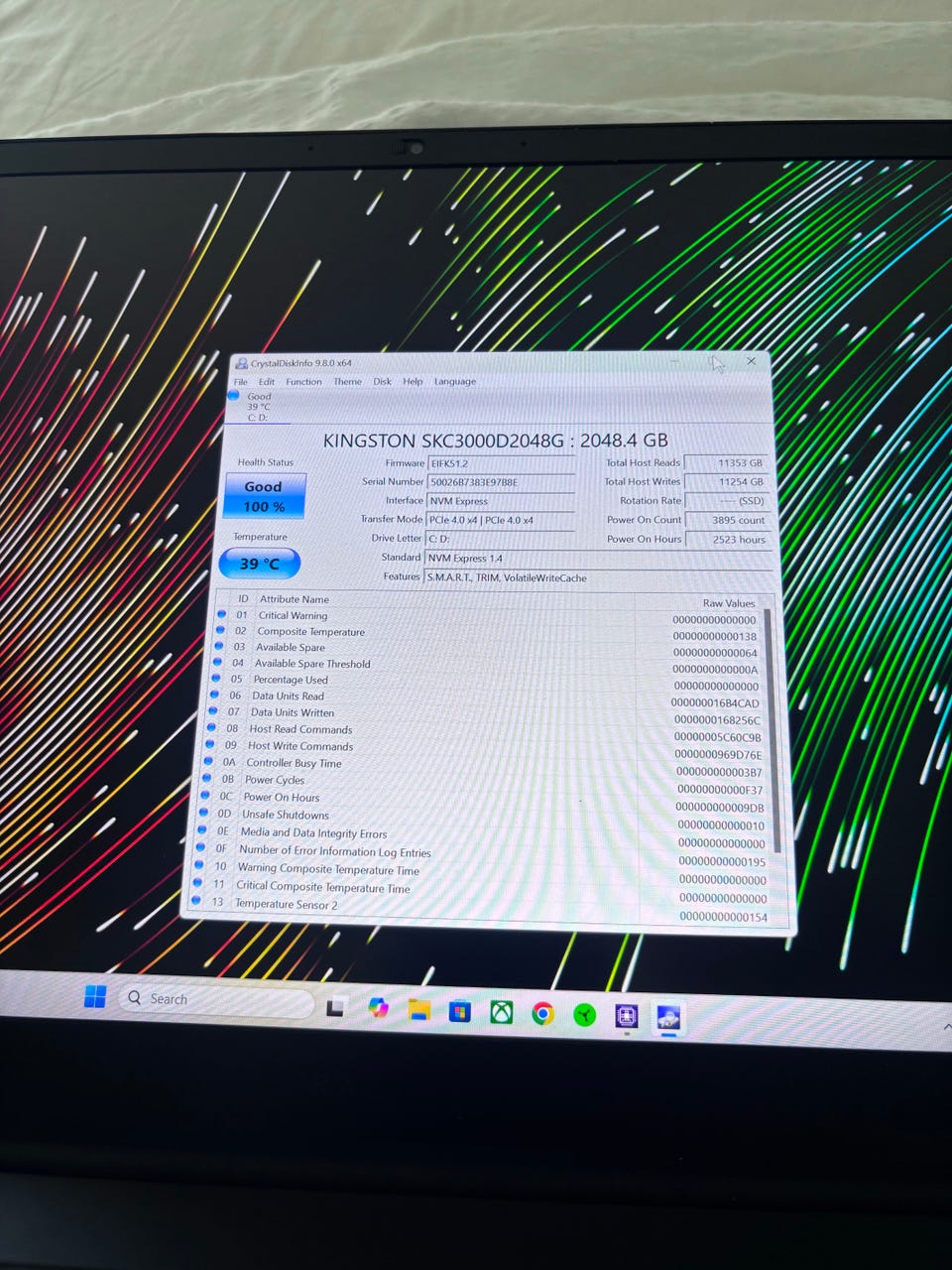Click raw value 0000000168256C
This screenshot has height=1270, width=952.
716,720
